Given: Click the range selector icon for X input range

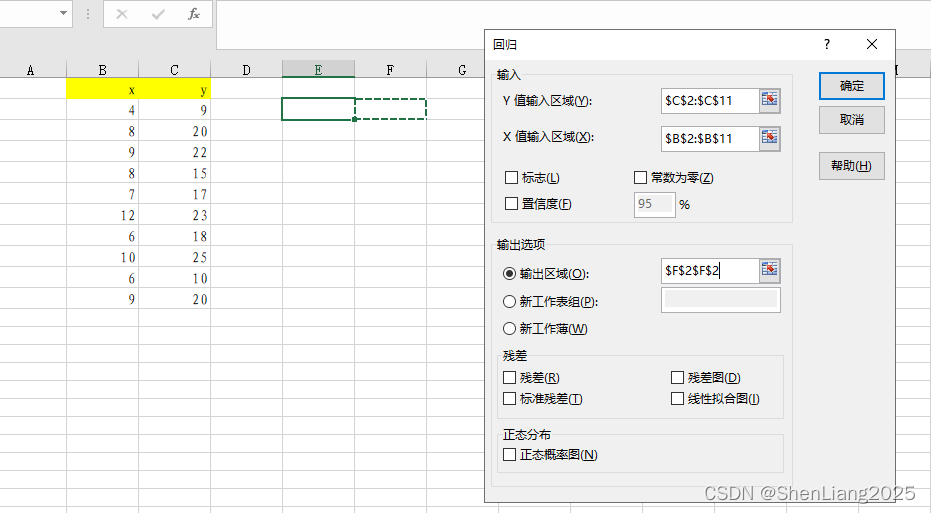Looking at the screenshot, I should pos(770,138).
